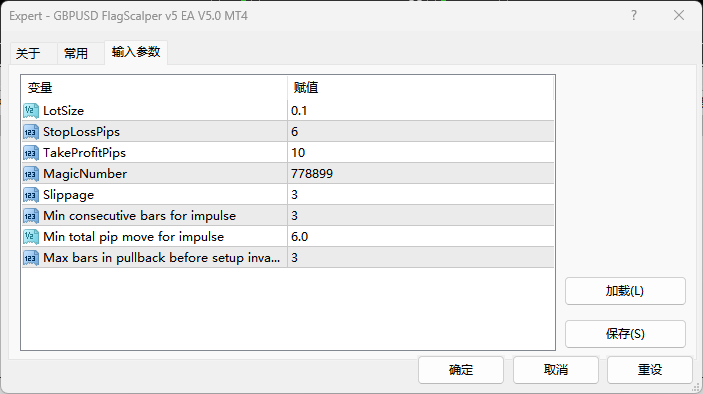Viewport: 703px width, 394px height.
Task: Edit the StopLossPips value 6
Action: (421, 132)
